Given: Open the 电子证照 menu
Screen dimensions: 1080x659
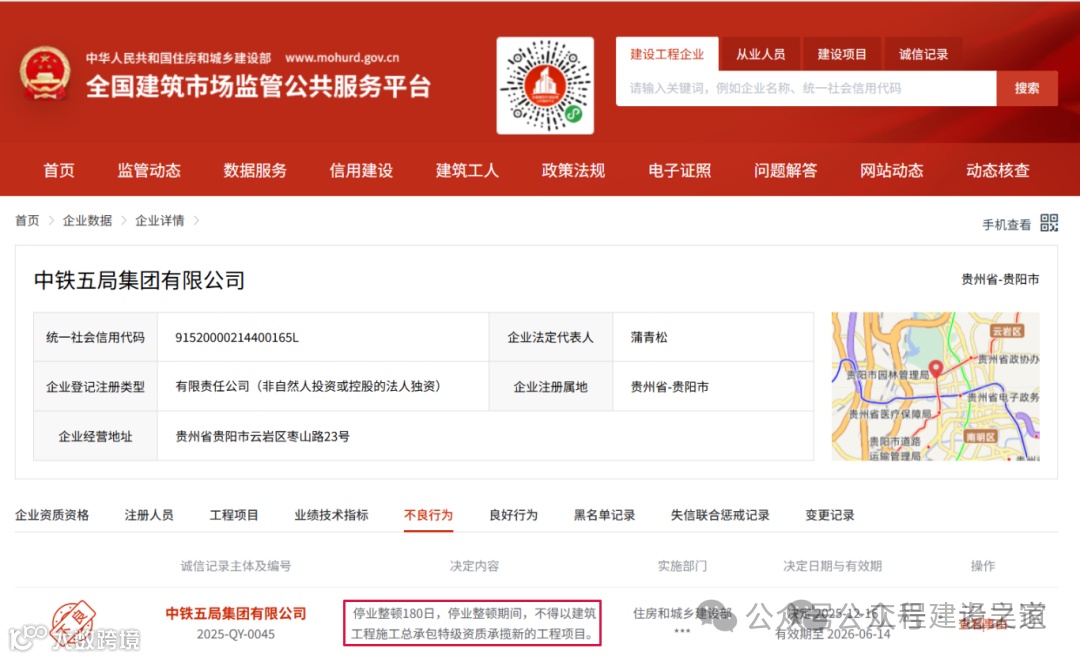Looking at the screenshot, I should [x=679, y=171].
